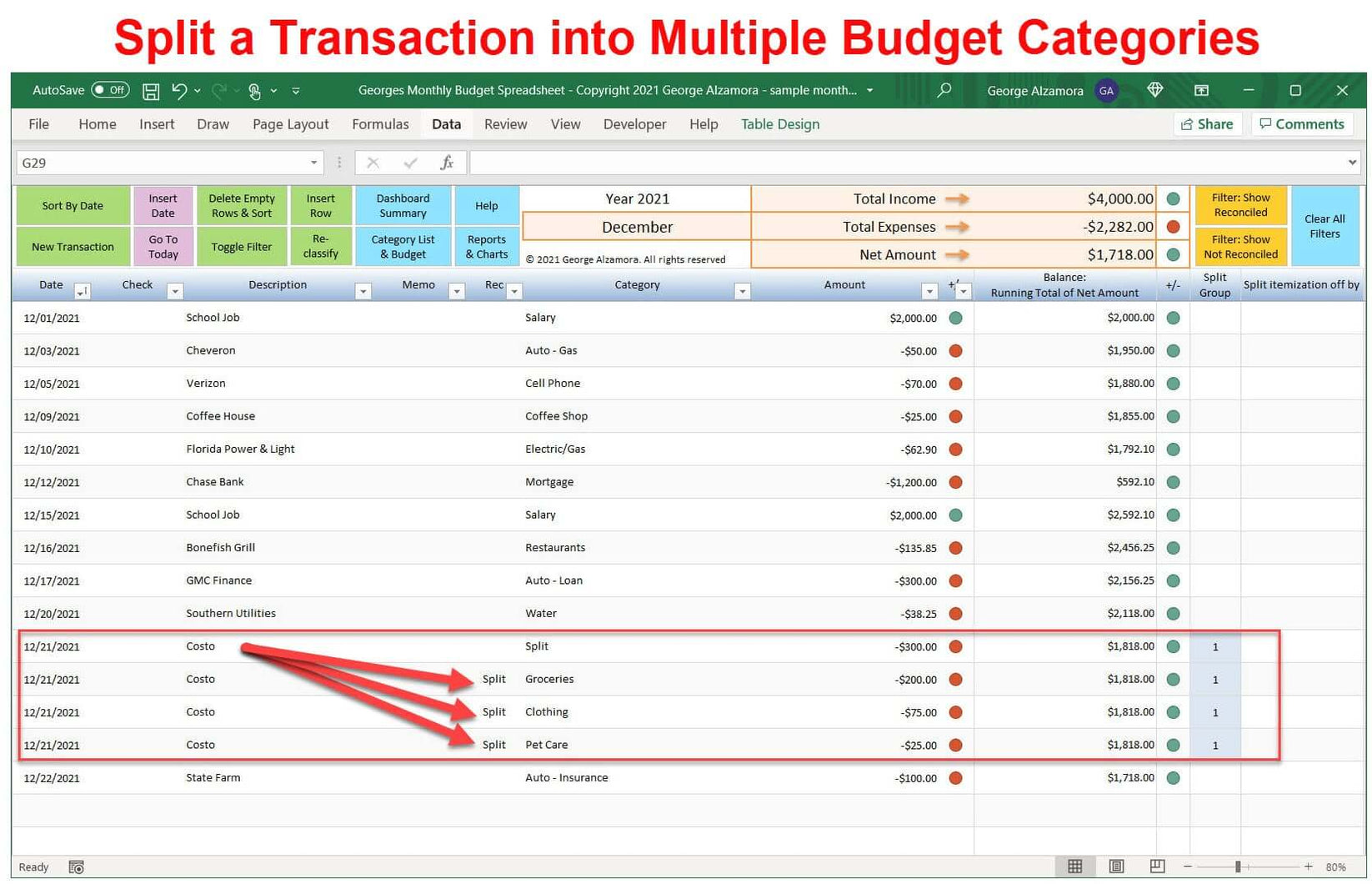Click the Share icon button
This screenshot has height=884, width=1372.
click(1207, 123)
